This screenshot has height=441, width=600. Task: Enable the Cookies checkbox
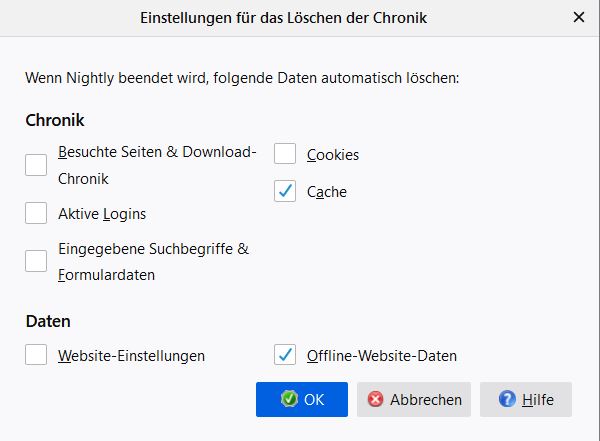(286, 154)
